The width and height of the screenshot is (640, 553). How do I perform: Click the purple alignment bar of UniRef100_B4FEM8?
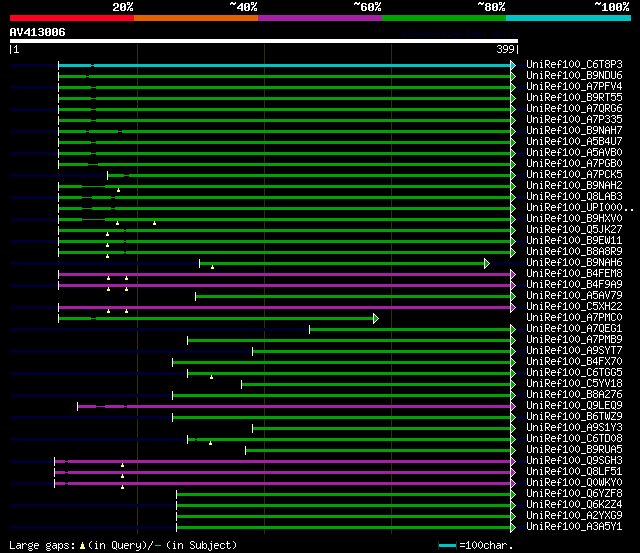pyautogui.click(x=284, y=275)
